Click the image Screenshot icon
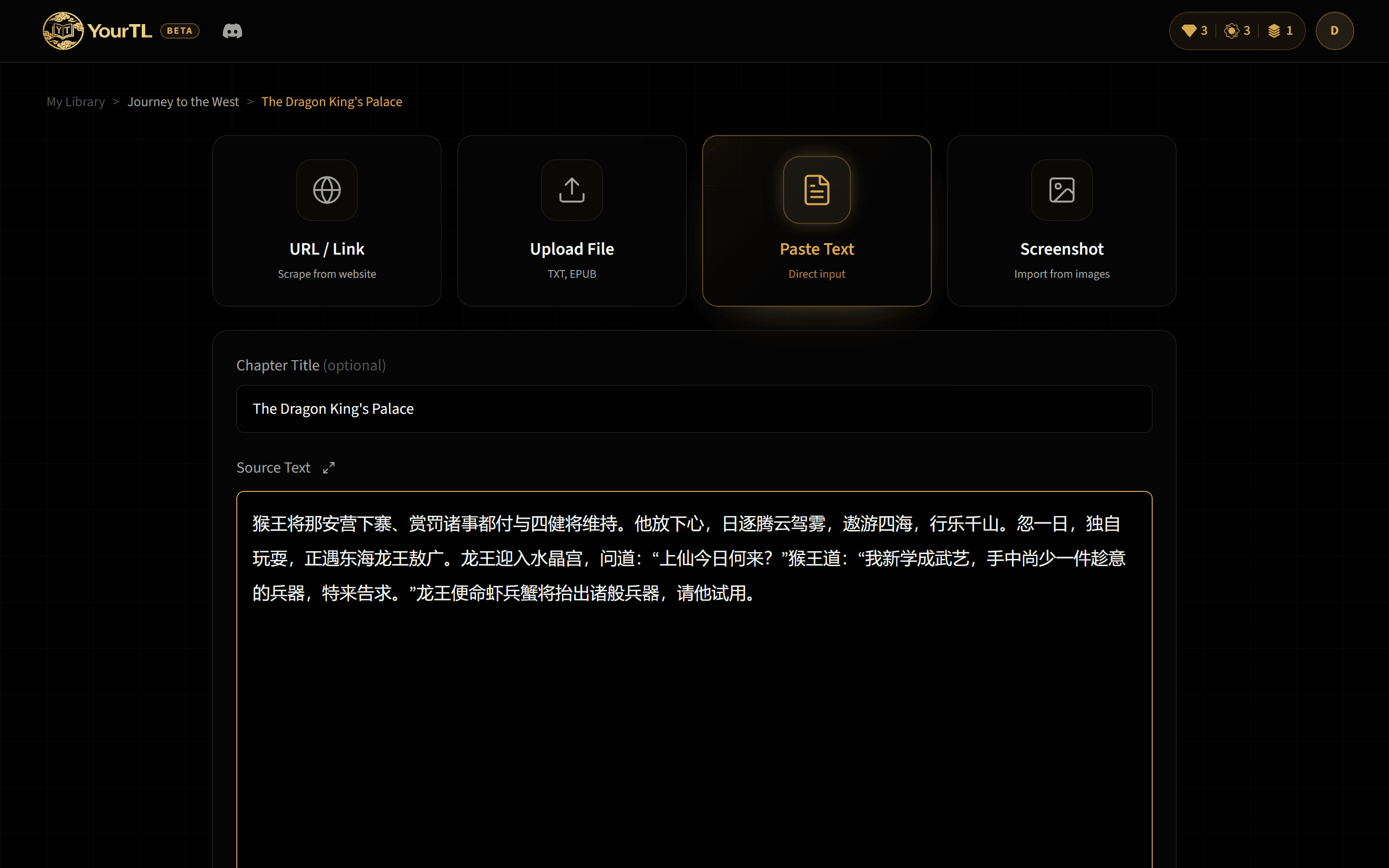The image size is (1389, 868). point(1062,190)
